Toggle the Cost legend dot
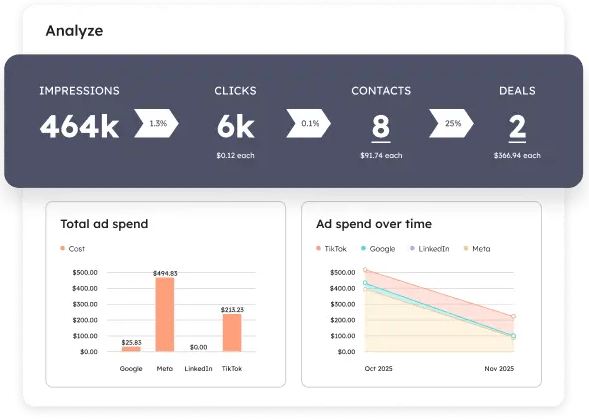The width and height of the screenshot is (589, 420). click(63, 248)
